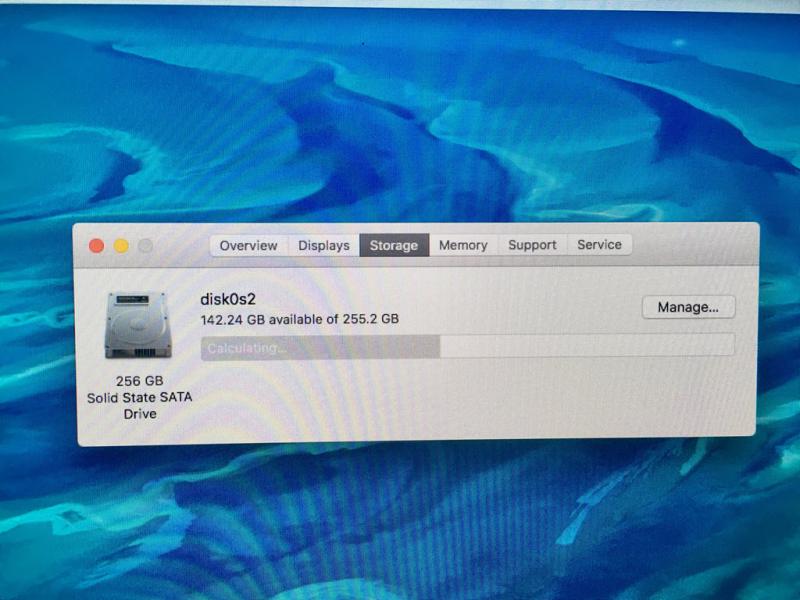Image resolution: width=800 pixels, height=600 pixels.
Task: Click the hard drive disk icon
Action: coord(138,324)
